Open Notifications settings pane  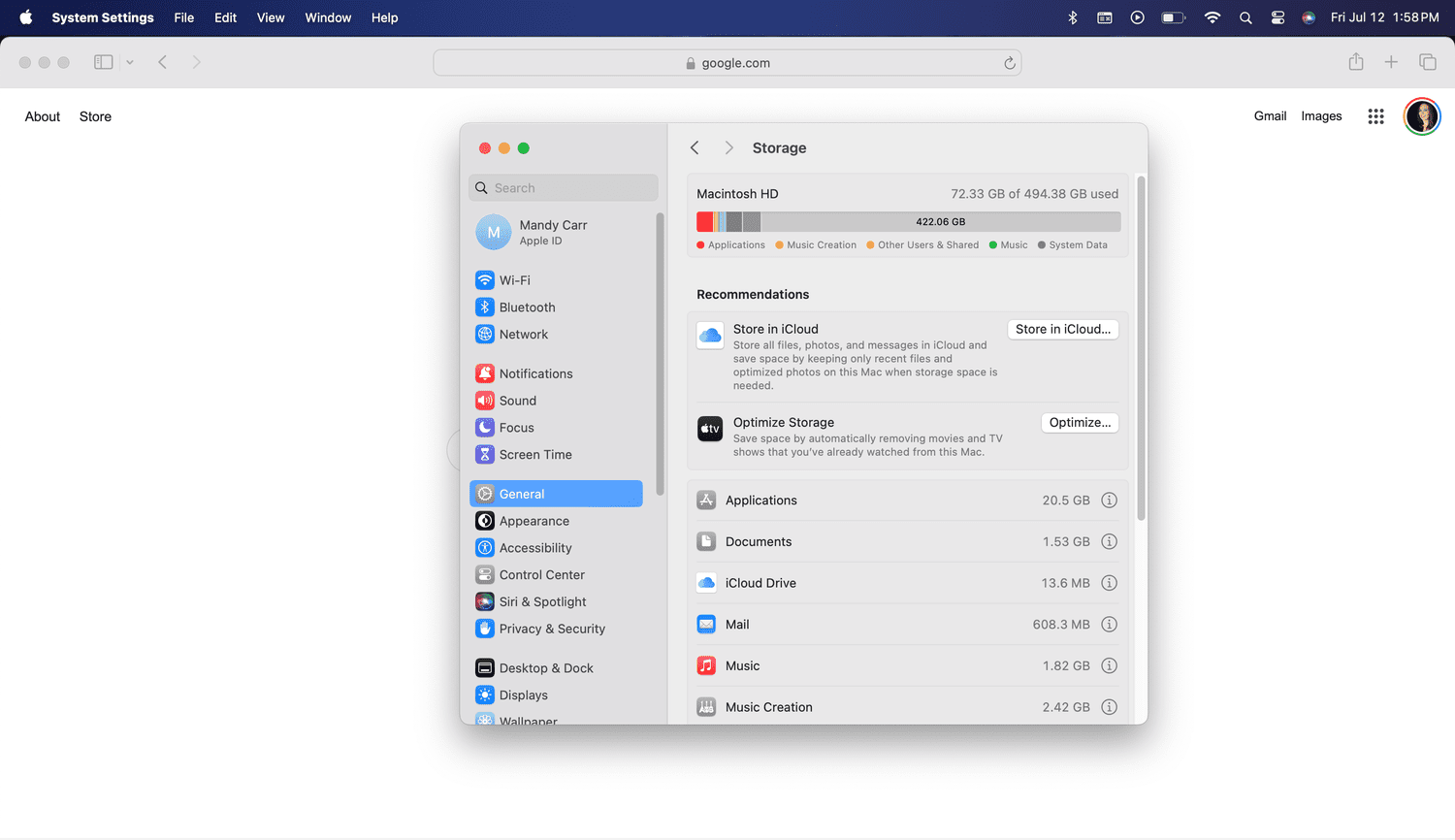[535, 373]
